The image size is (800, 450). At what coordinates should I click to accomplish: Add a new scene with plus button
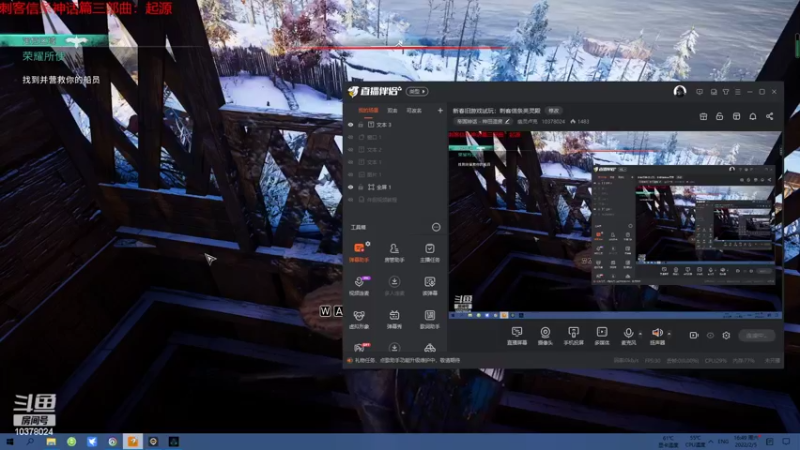(440, 110)
